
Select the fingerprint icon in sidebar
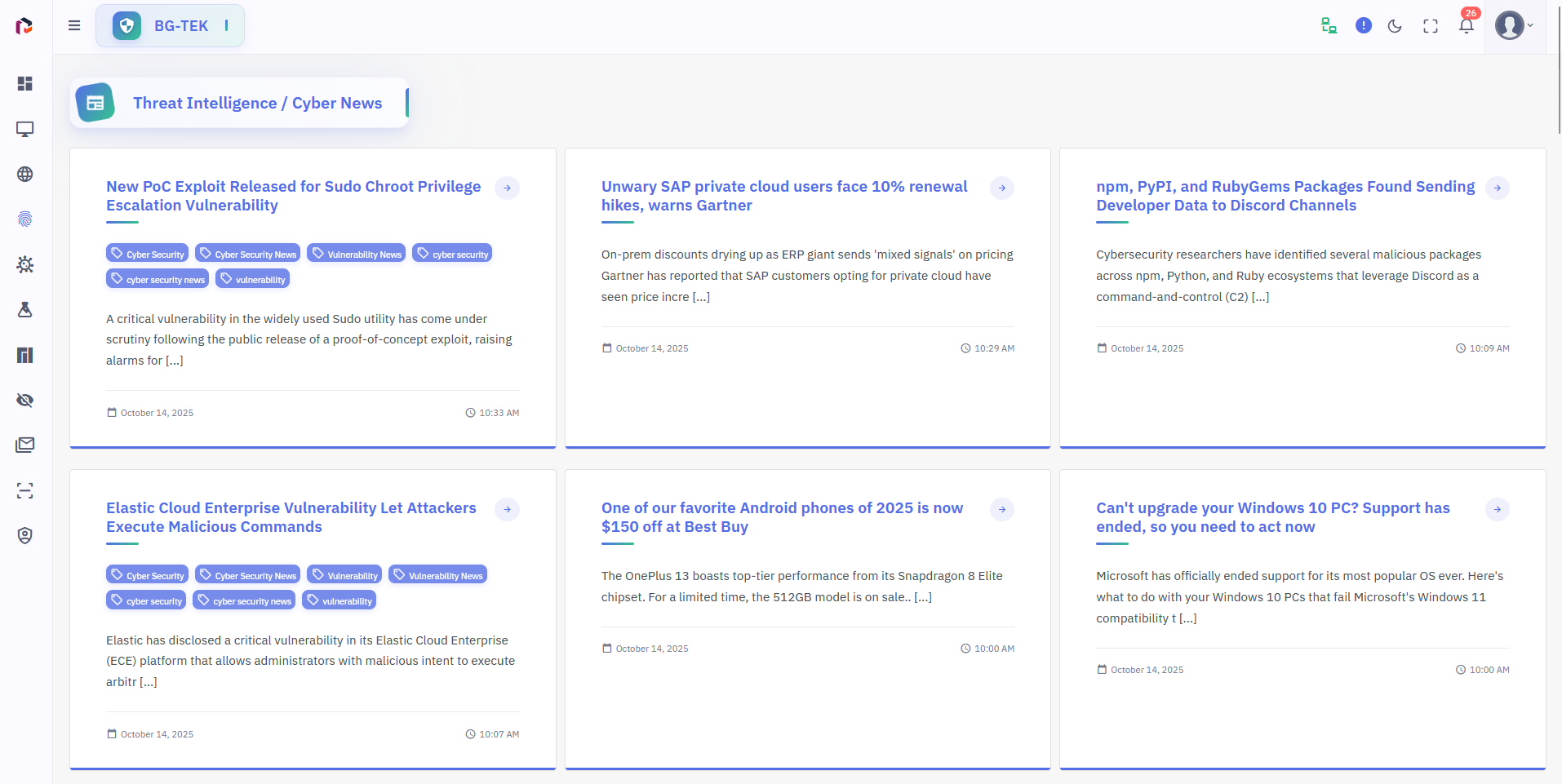click(x=25, y=219)
